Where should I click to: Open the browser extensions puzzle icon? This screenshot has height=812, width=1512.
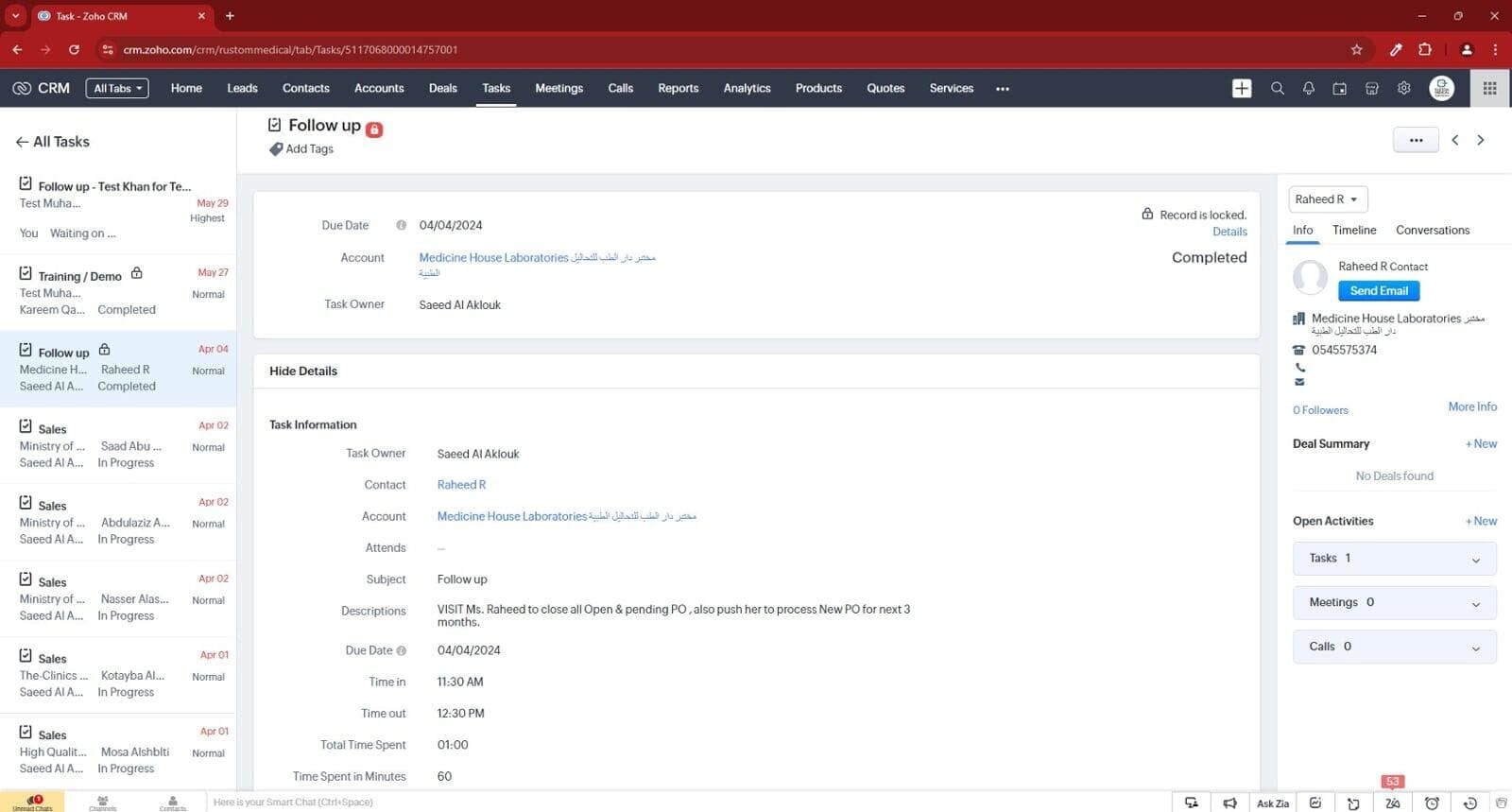coord(1425,49)
